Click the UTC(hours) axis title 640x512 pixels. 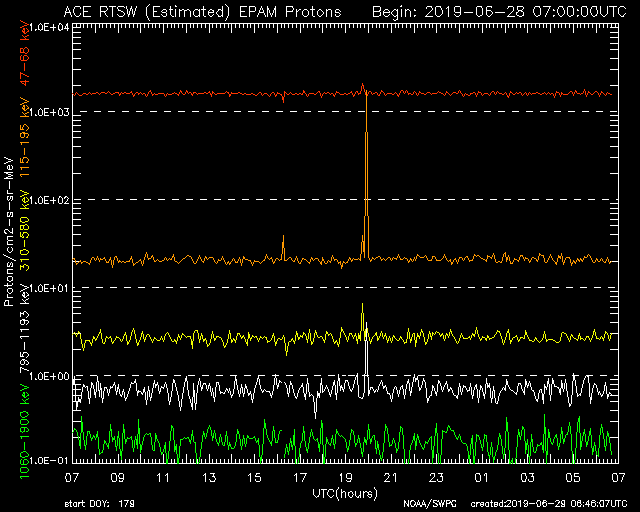pos(346,493)
